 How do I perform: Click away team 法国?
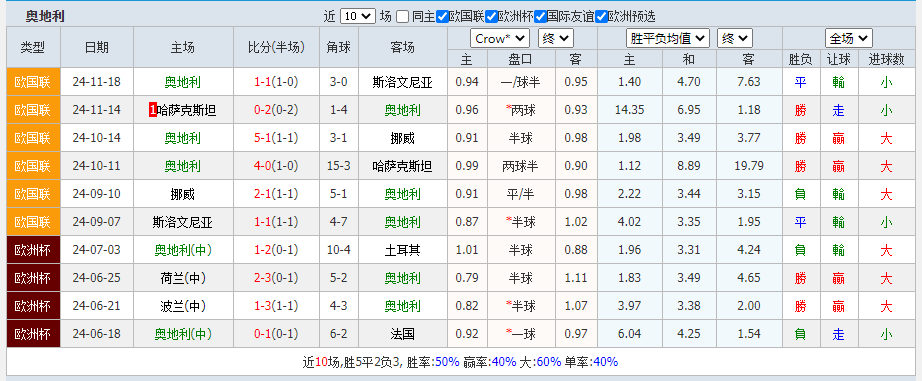(403, 334)
